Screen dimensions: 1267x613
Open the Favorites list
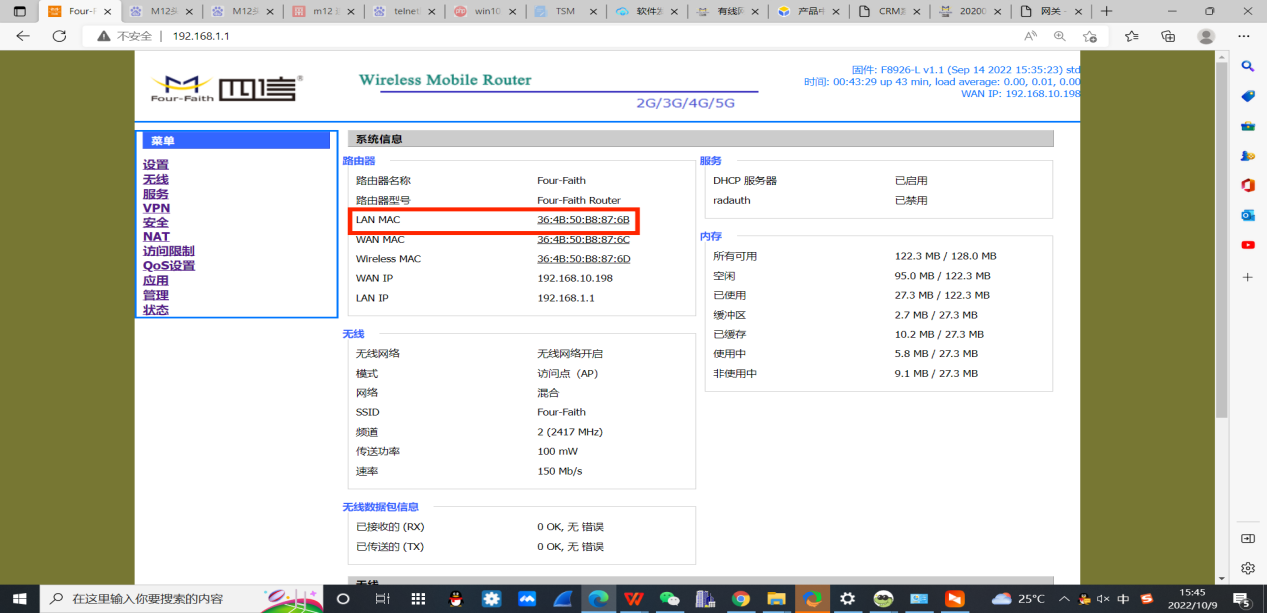(x=1131, y=36)
